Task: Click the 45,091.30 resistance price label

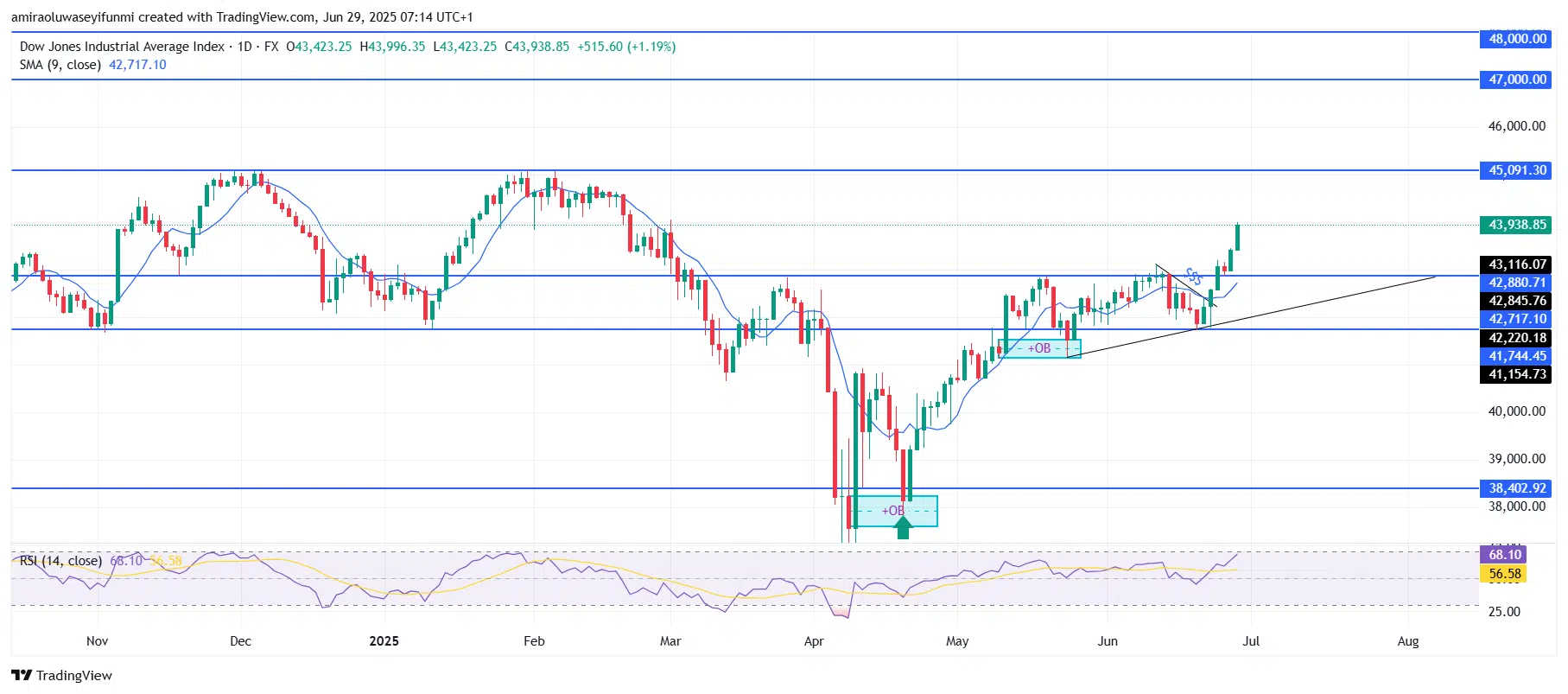Action: point(1516,170)
